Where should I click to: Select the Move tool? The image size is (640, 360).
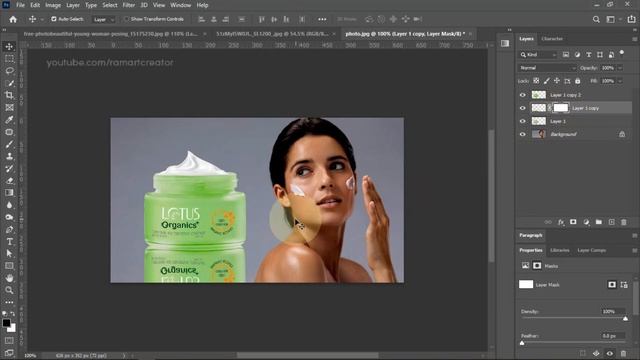point(9,46)
